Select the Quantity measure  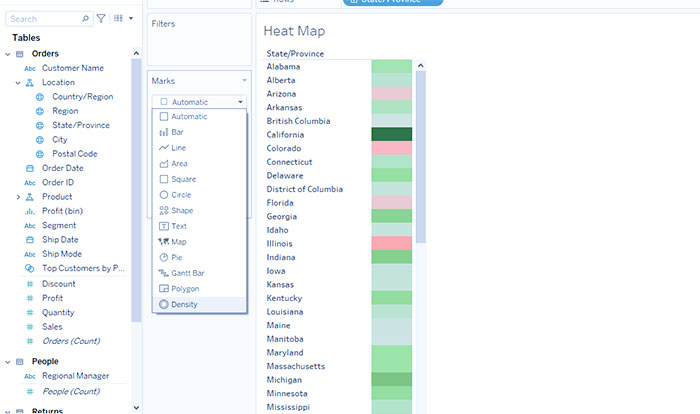click(58, 312)
